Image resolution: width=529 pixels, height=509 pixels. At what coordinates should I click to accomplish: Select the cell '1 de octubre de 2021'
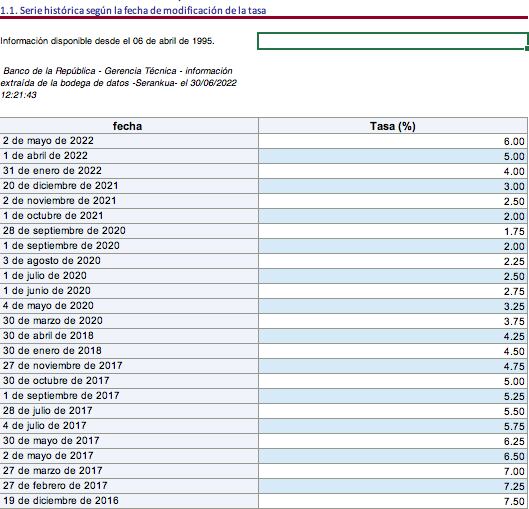129,216
